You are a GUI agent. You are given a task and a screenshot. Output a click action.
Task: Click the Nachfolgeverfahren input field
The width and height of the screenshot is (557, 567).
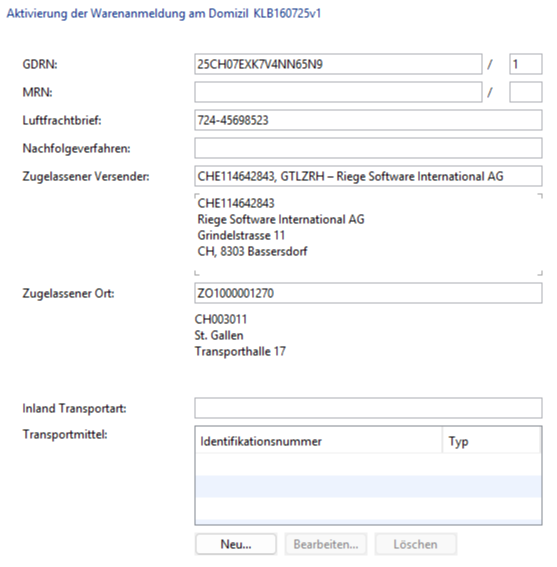[368, 148]
